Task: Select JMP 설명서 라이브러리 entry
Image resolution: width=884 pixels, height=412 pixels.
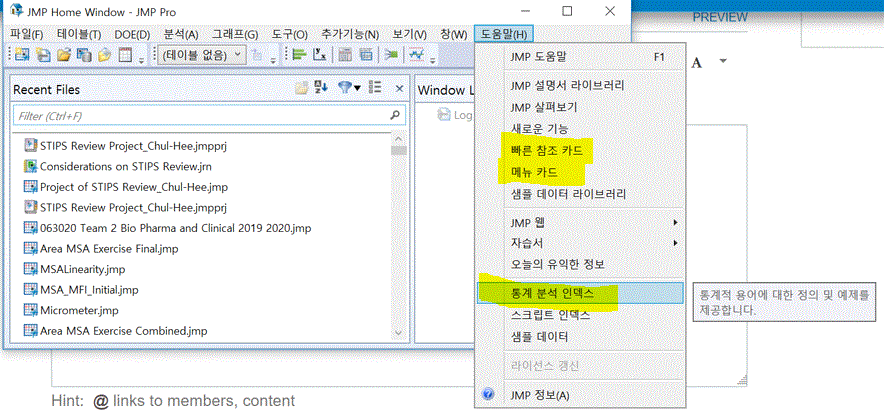Action: point(581,86)
